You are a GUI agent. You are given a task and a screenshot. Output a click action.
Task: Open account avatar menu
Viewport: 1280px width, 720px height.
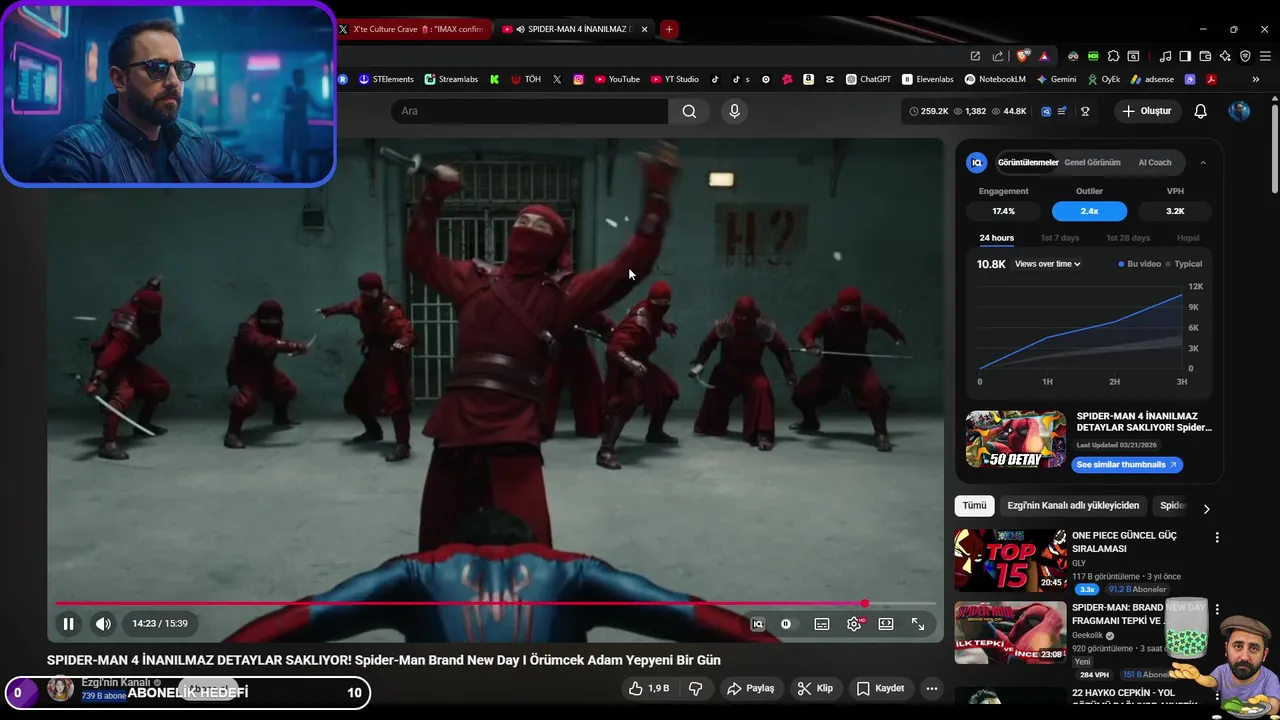pyautogui.click(x=1239, y=111)
